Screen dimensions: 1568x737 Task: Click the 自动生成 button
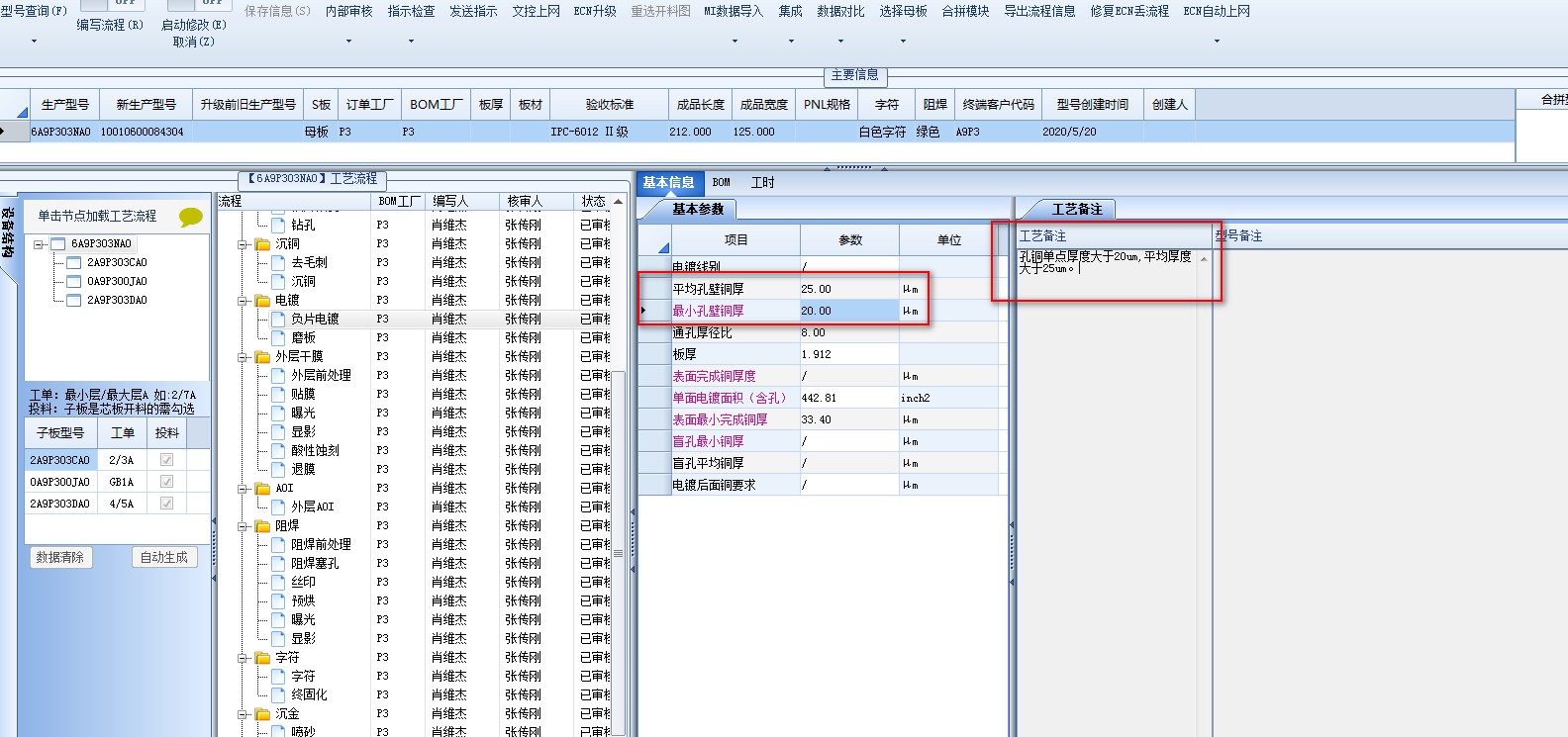(x=164, y=558)
